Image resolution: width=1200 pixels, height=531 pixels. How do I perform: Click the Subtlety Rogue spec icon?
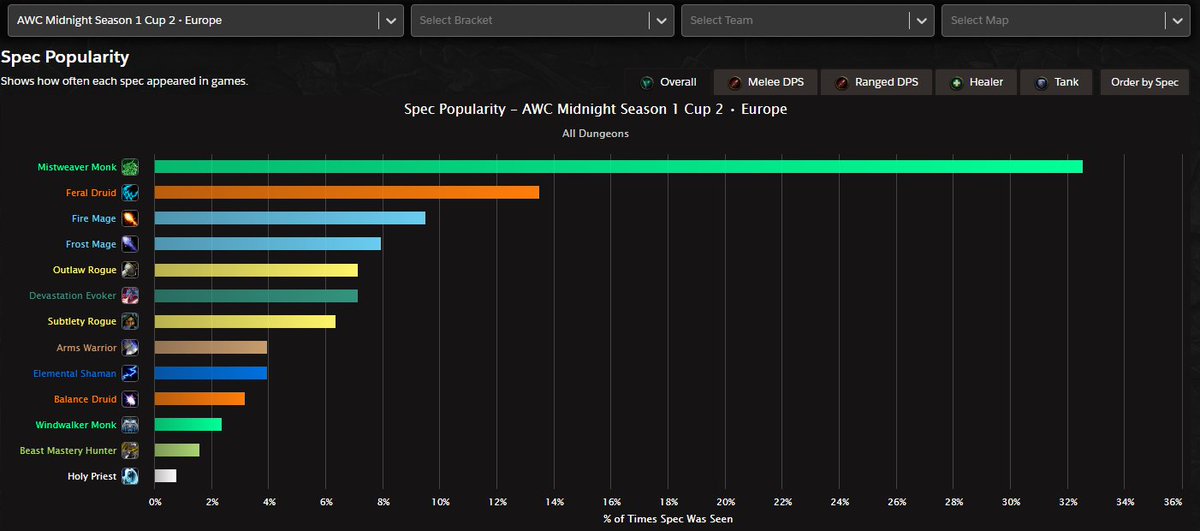tap(130, 322)
